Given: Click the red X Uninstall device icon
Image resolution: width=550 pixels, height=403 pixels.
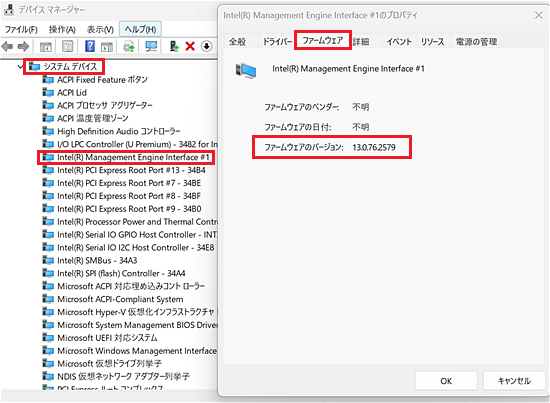Looking at the screenshot, I should [x=190, y=46].
